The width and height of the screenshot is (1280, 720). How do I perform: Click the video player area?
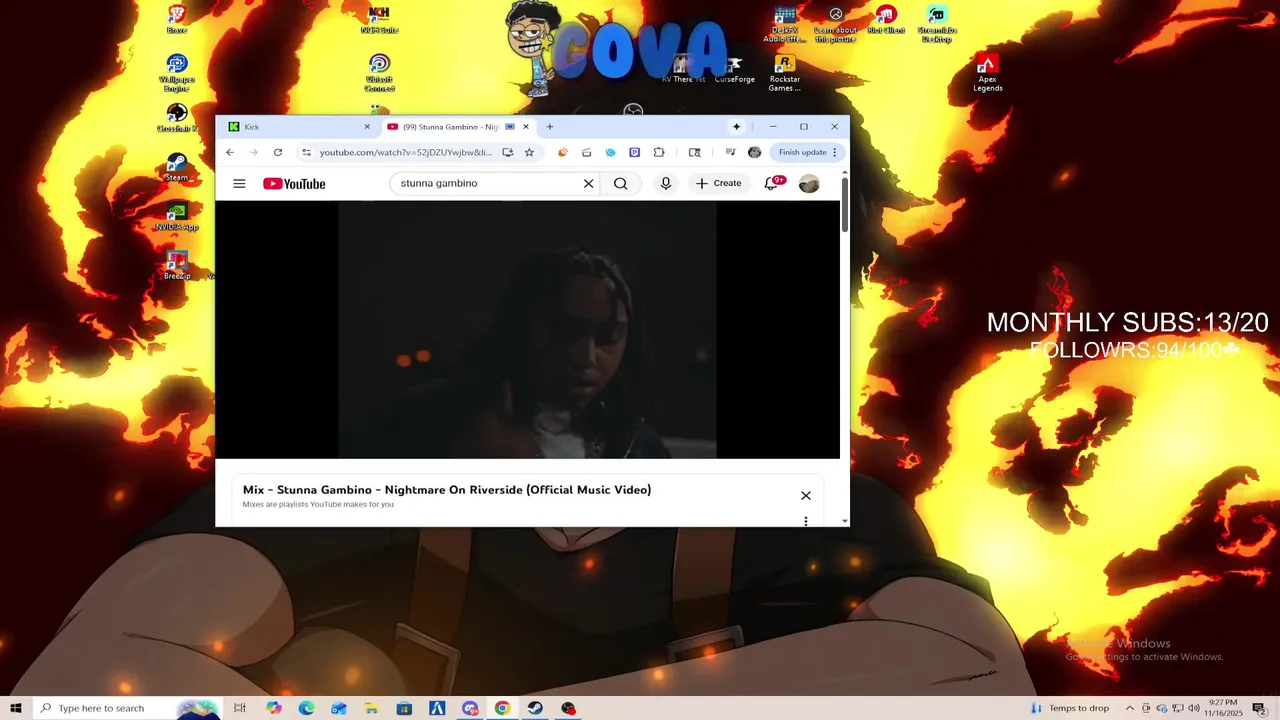click(x=527, y=329)
